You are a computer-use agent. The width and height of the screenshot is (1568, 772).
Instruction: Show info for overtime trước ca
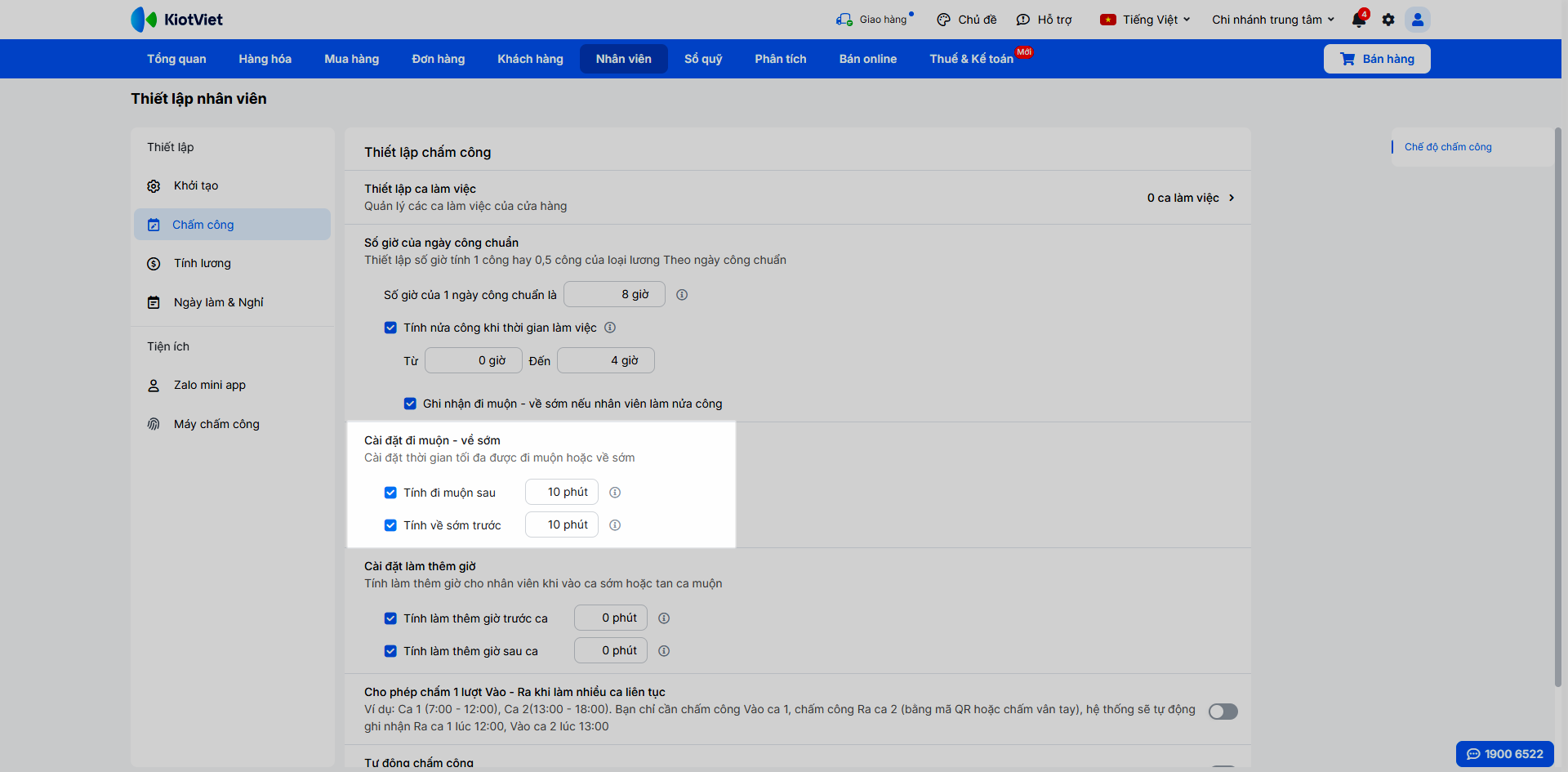click(664, 618)
